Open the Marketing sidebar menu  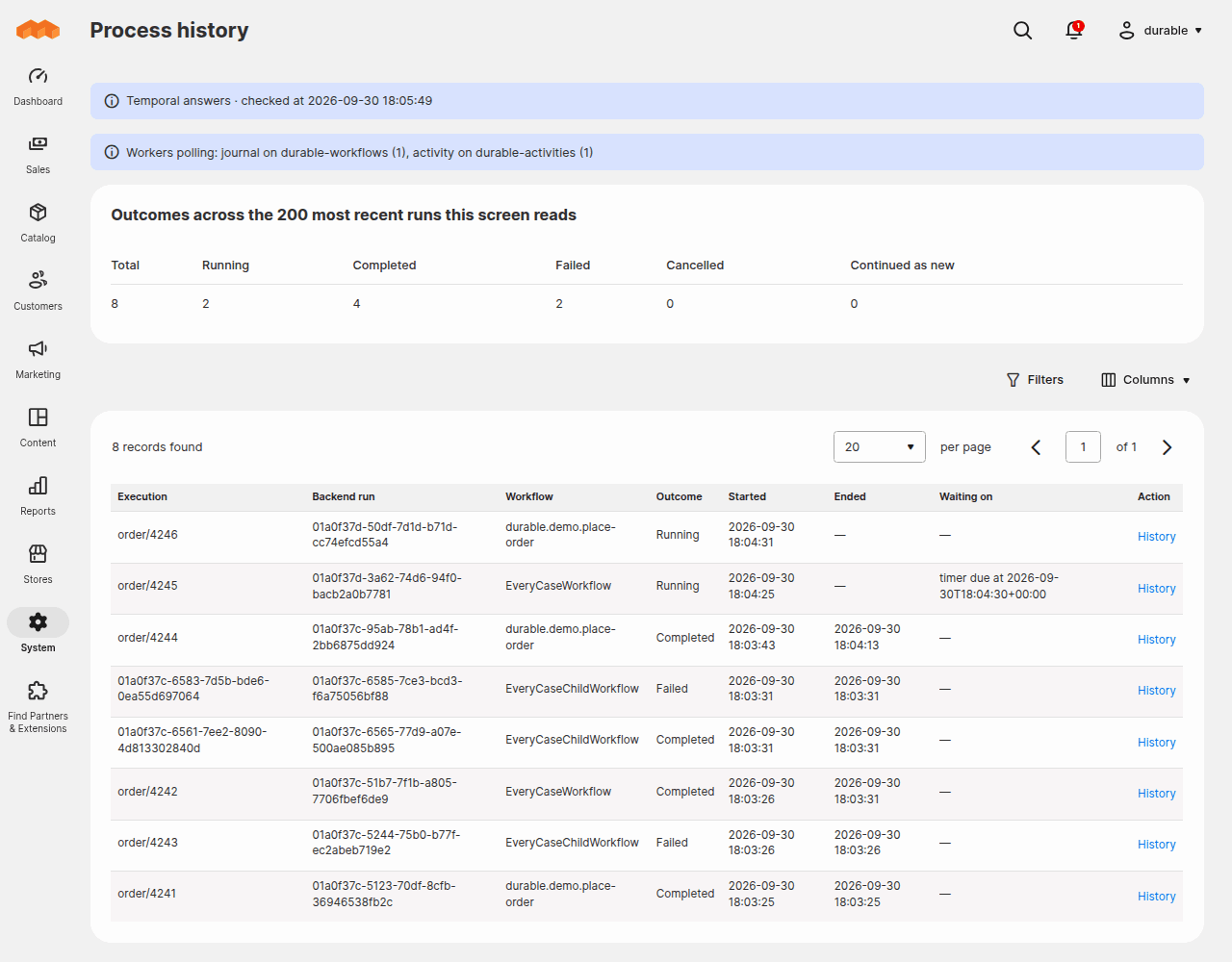[38, 359]
